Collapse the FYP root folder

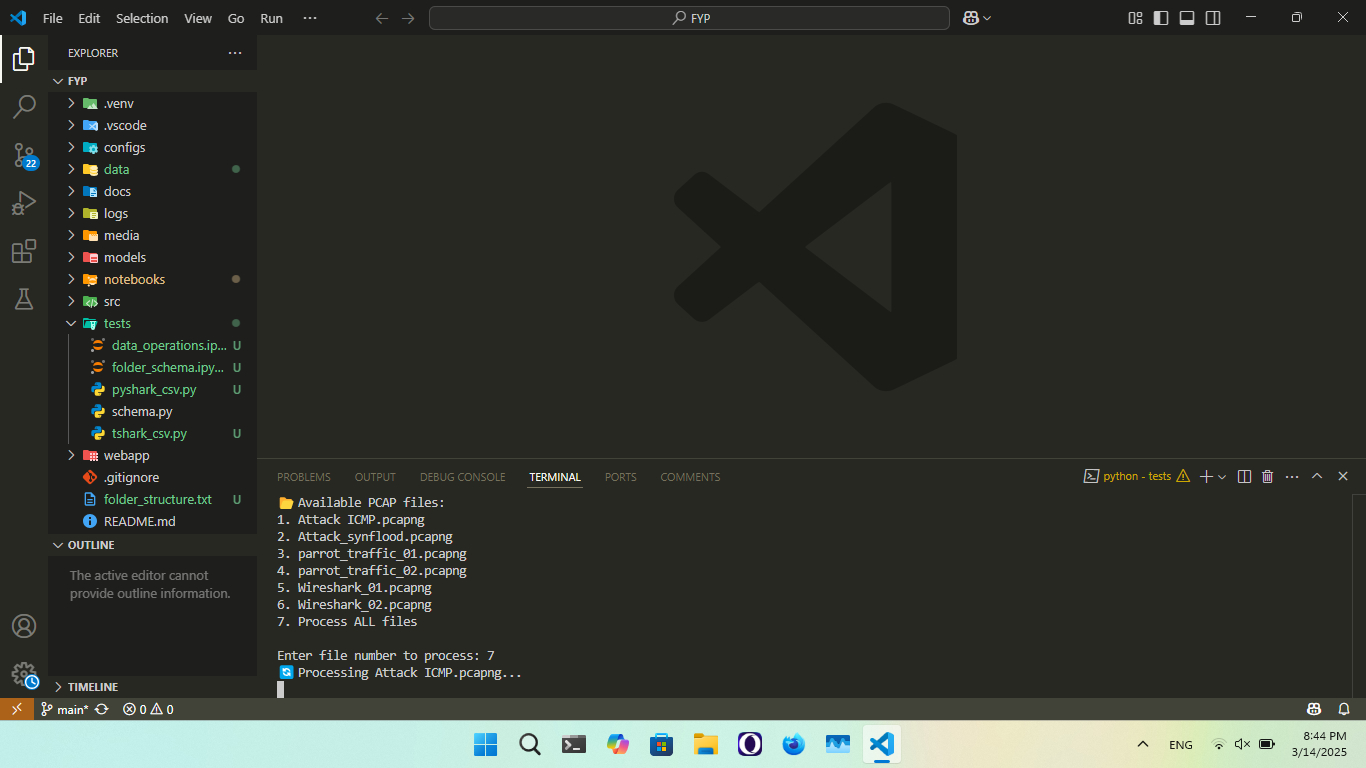point(58,81)
